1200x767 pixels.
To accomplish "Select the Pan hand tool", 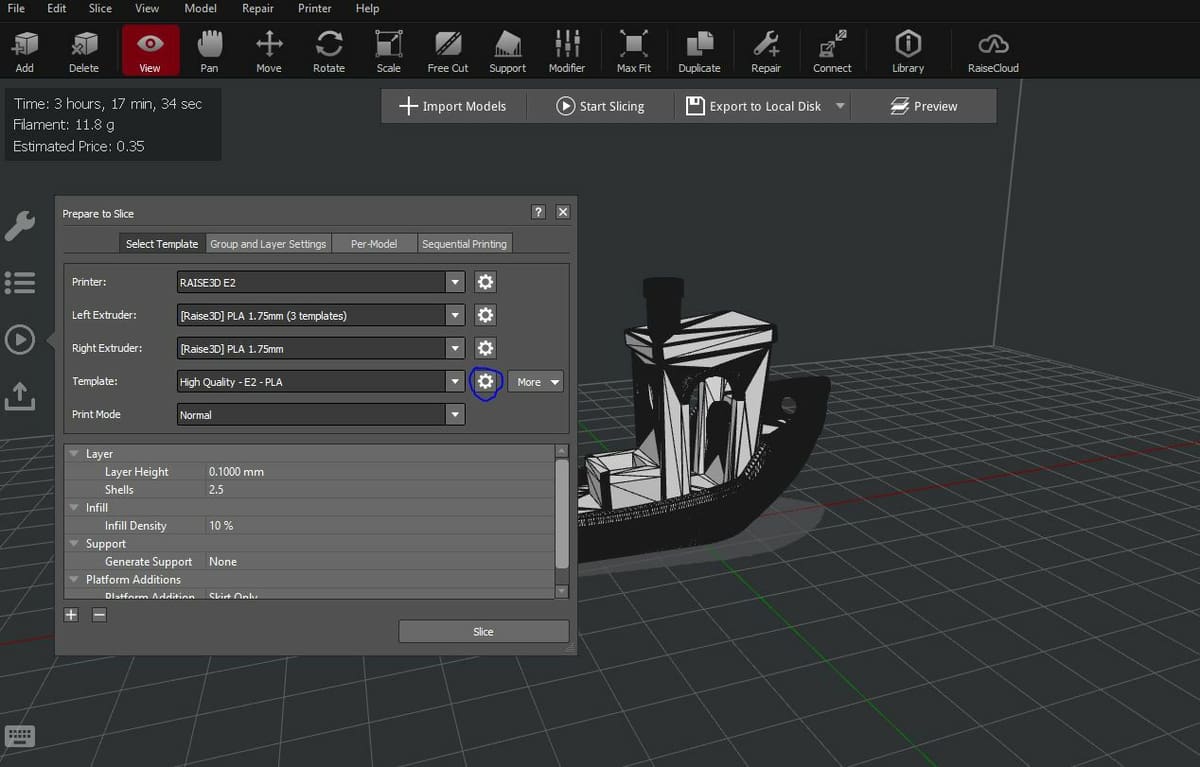I will click(209, 51).
